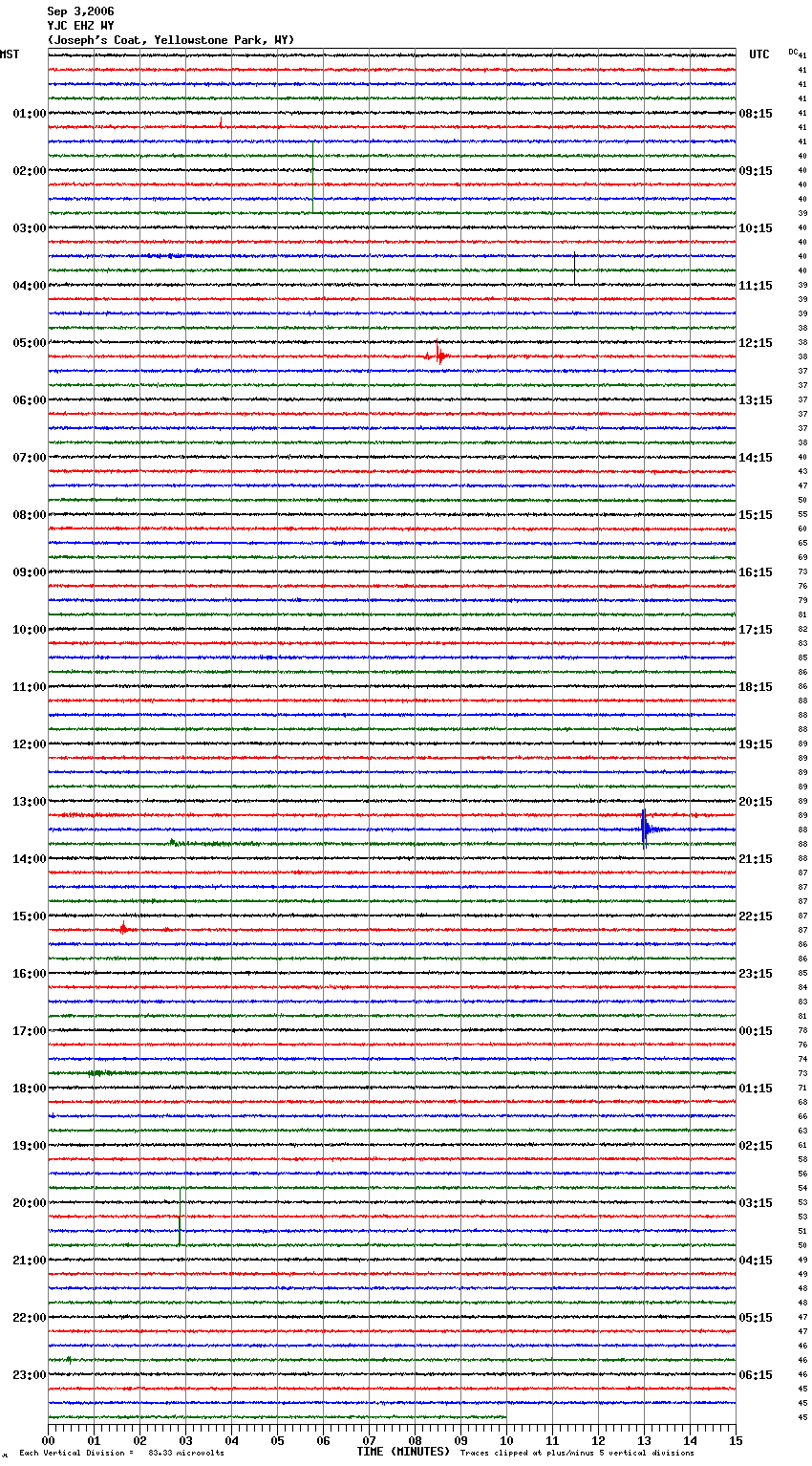Select the 09:00 MST time label
The height and width of the screenshot is (1466, 812).
30,572
